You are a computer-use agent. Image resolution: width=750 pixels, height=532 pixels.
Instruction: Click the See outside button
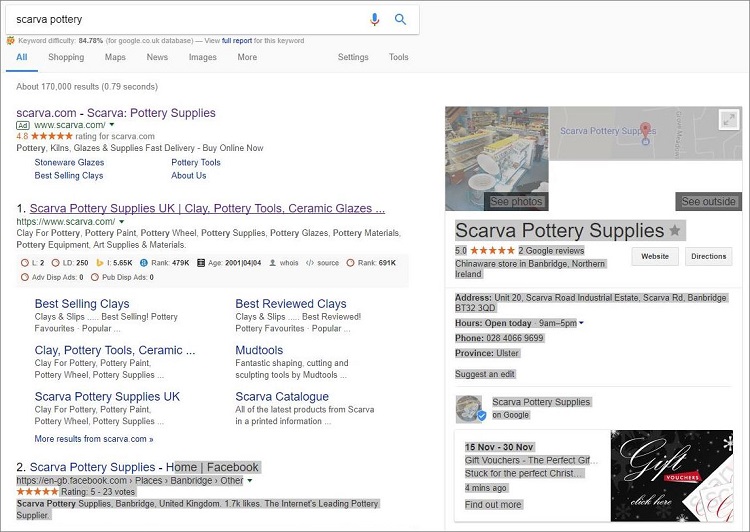(x=708, y=201)
